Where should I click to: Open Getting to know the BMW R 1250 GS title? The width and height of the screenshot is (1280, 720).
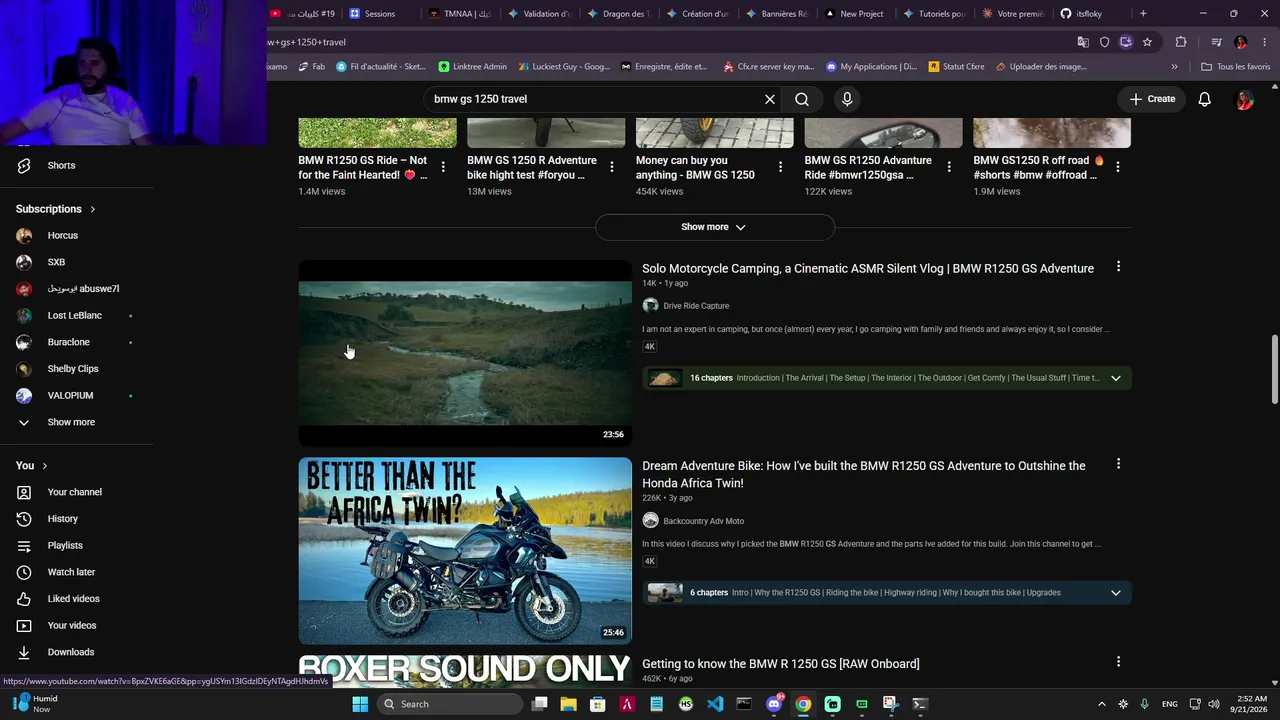(781, 664)
